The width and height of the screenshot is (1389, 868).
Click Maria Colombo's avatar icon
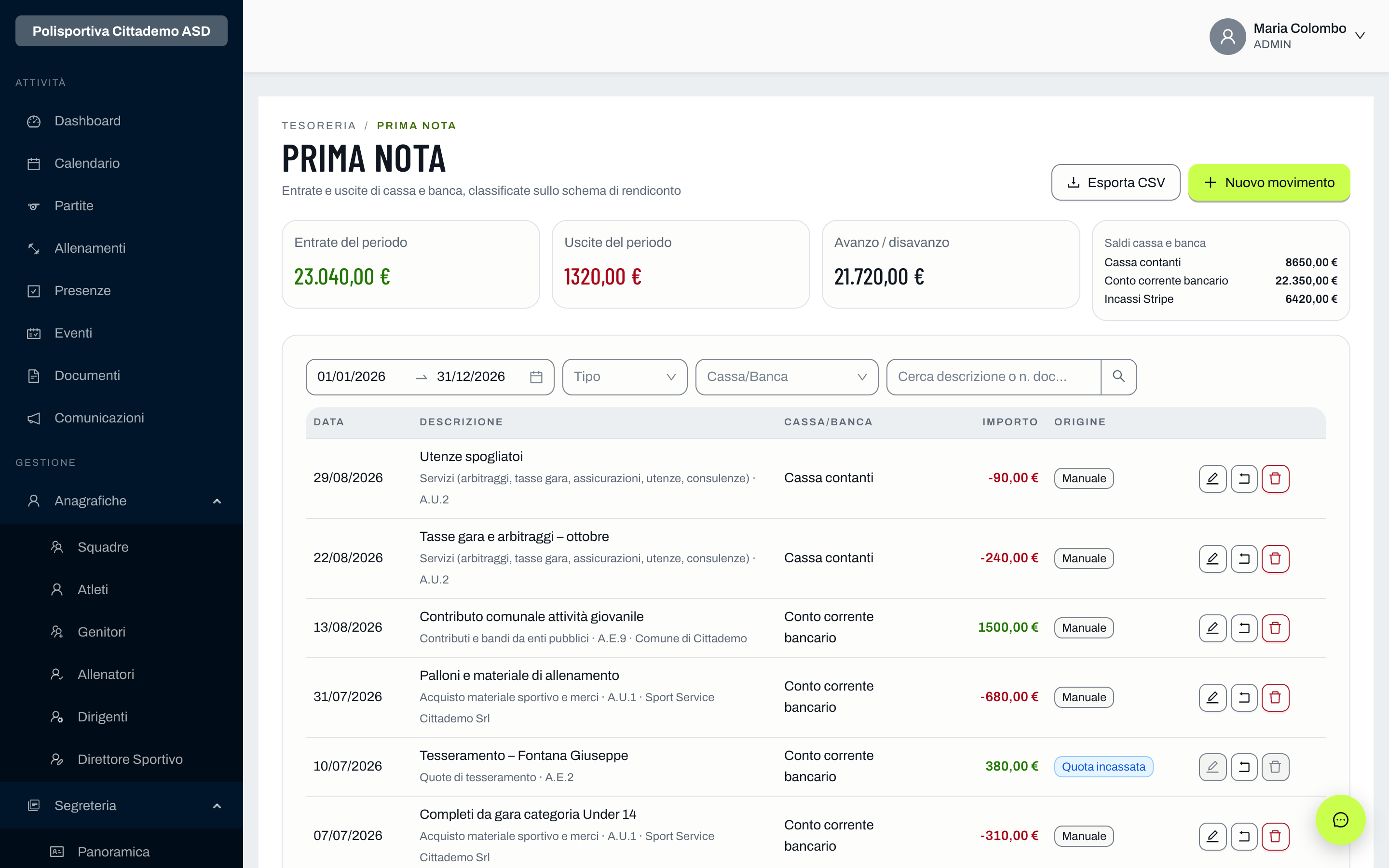click(x=1227, y=36)
